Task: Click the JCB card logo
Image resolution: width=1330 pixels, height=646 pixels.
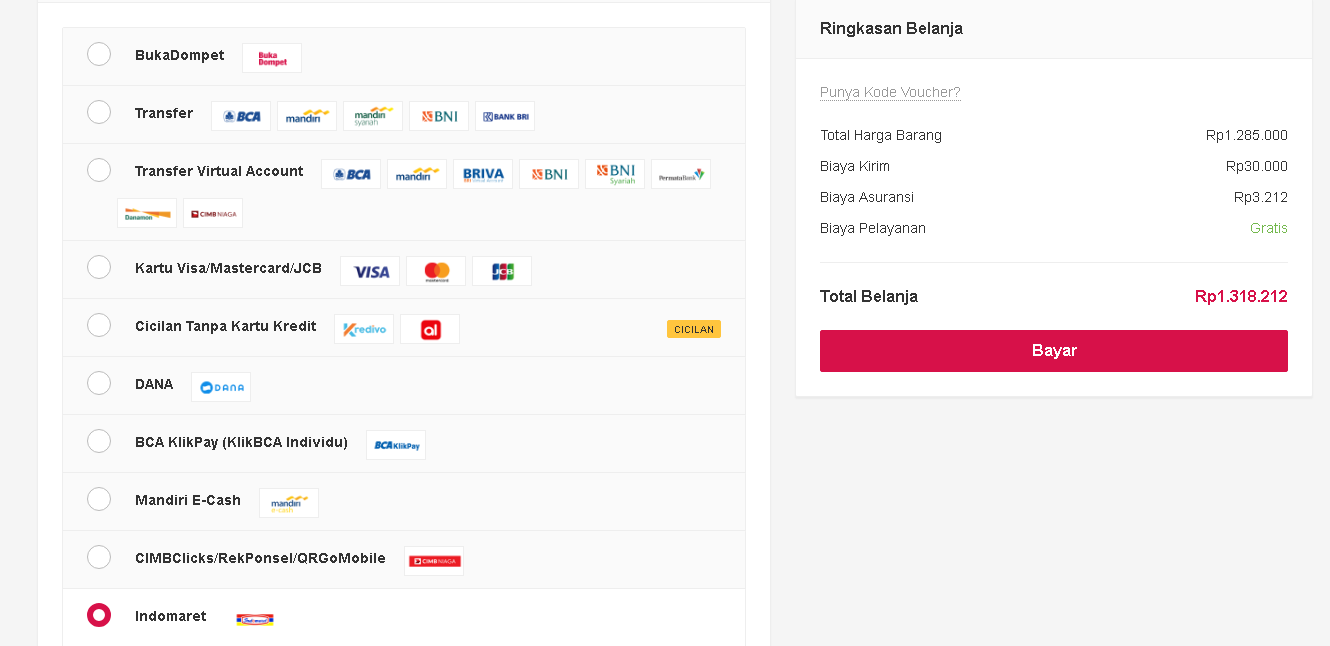Action: [502, 271]
